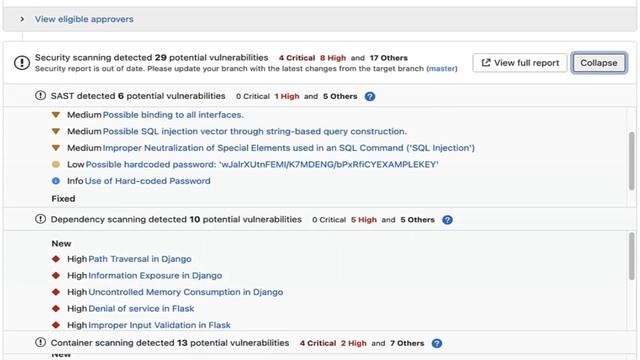Open Possible hardcoded password vulnerability
Viewport: 640px width, 360px height.
[x=262, y=164]
